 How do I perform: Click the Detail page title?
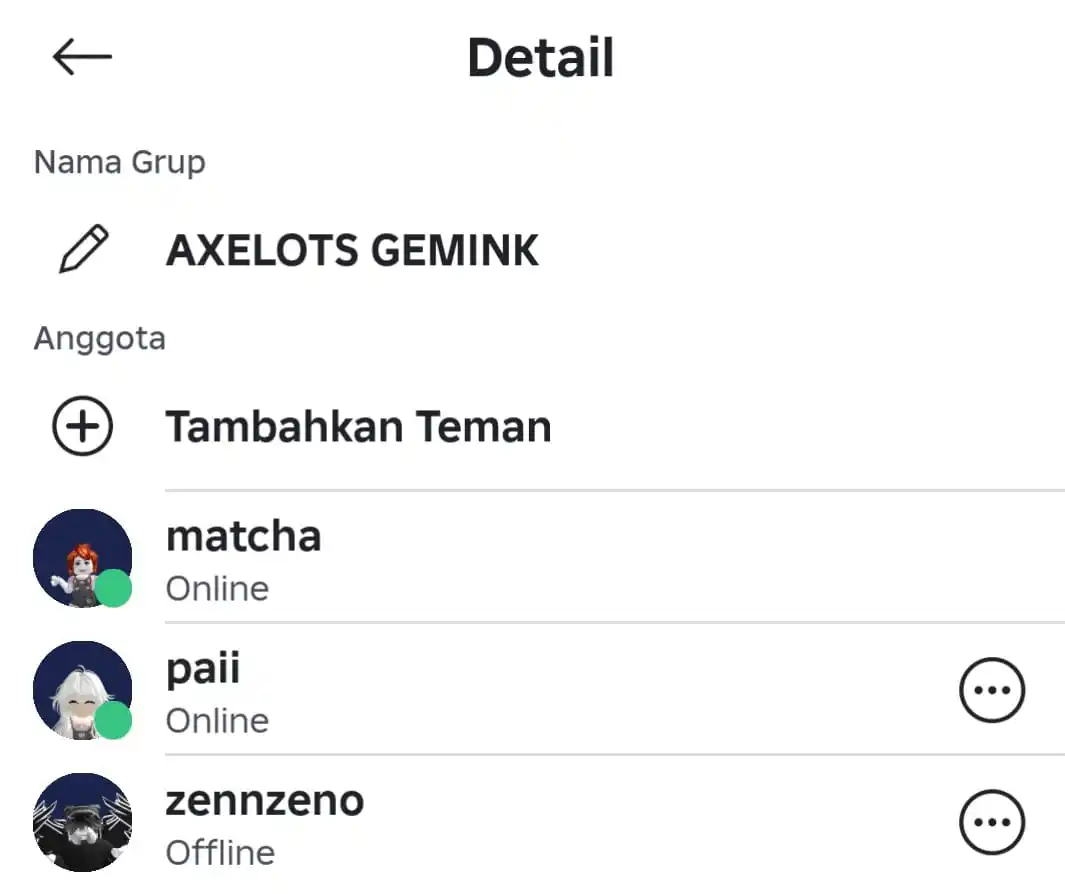pos(541,58)
